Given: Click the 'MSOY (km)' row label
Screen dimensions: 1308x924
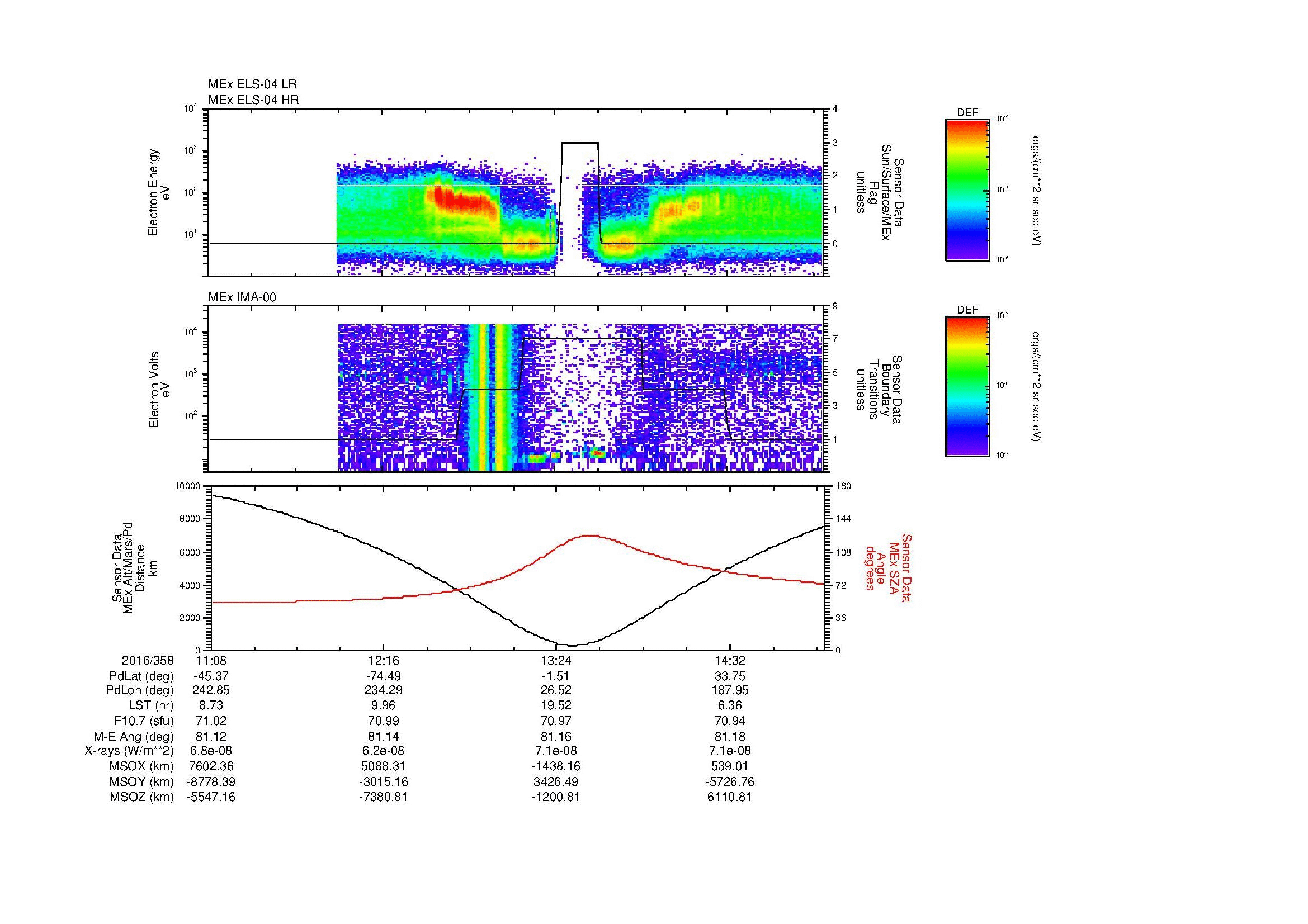Looking at the screenshot, I should pos(141,781).
